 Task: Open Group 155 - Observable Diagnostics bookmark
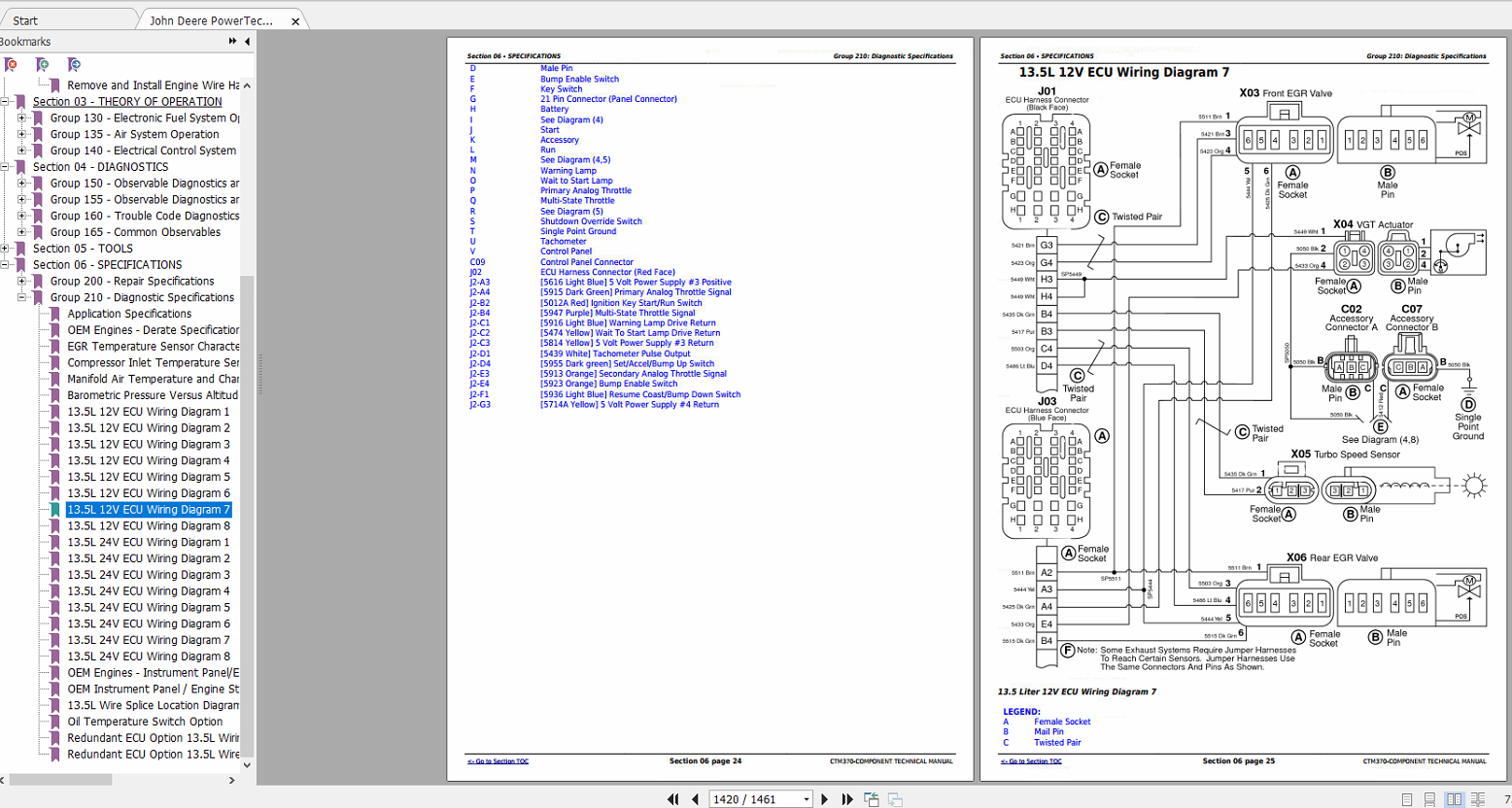point(145,199)
